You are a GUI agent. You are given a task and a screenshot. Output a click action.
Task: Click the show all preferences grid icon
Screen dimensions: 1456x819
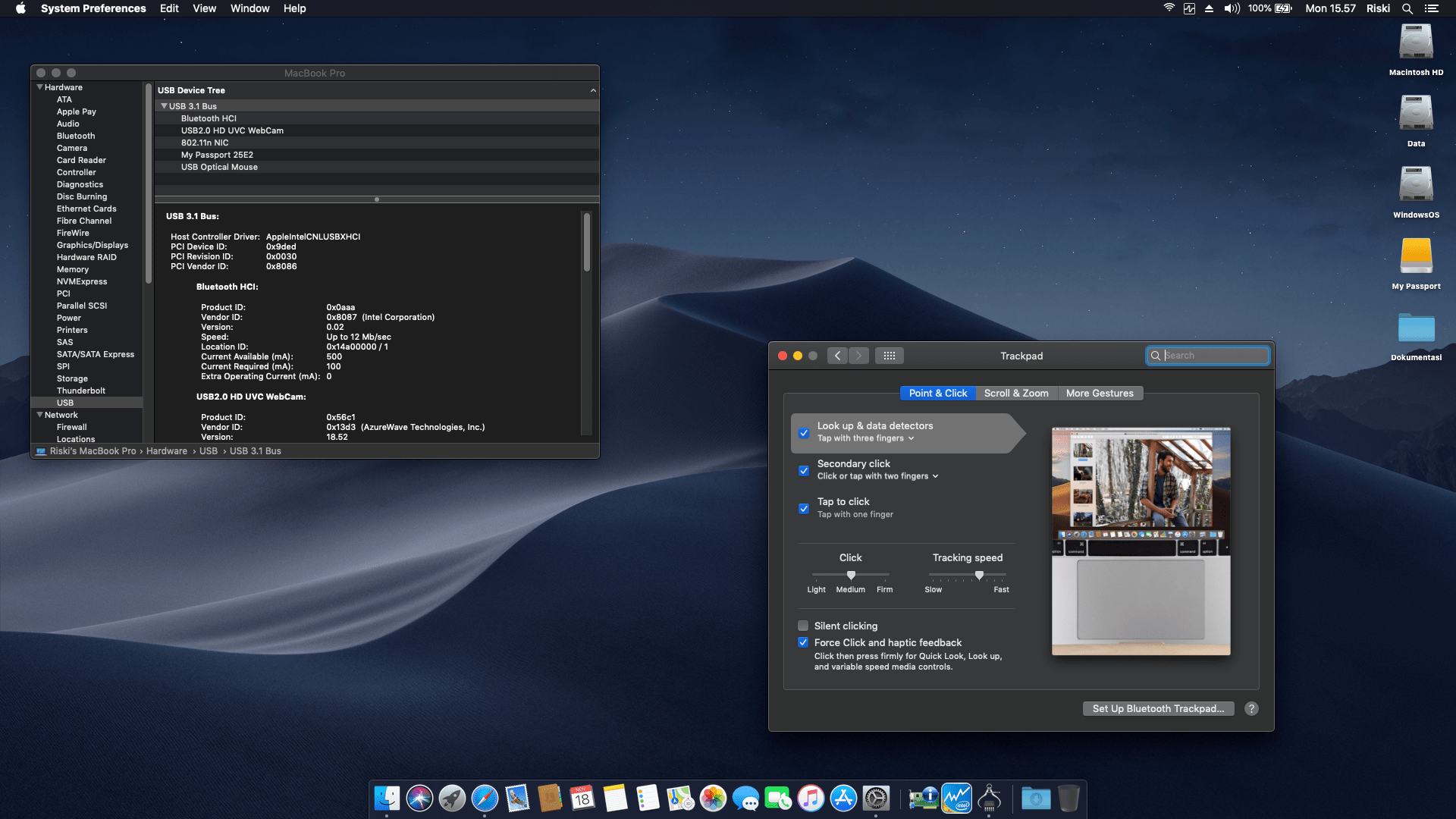pyautogui.click(x=889, y=356)
